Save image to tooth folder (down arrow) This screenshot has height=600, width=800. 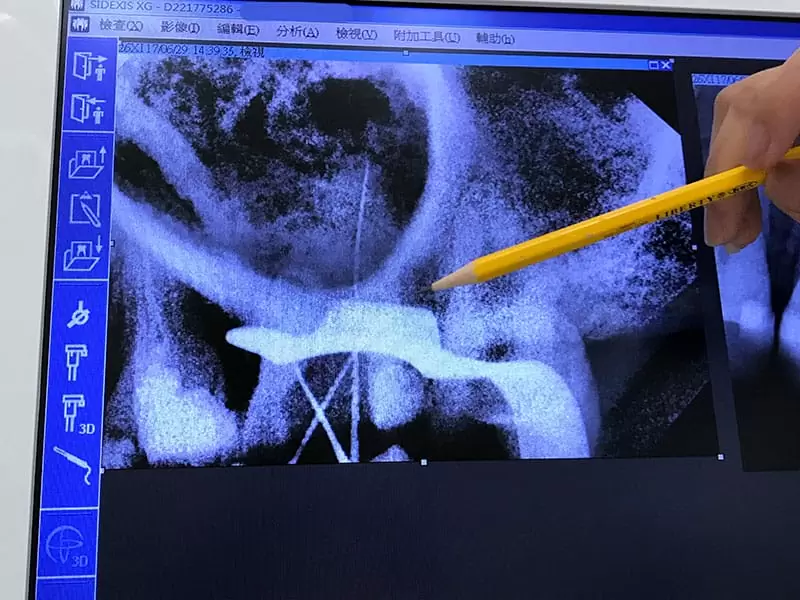(x=86, y=253)
